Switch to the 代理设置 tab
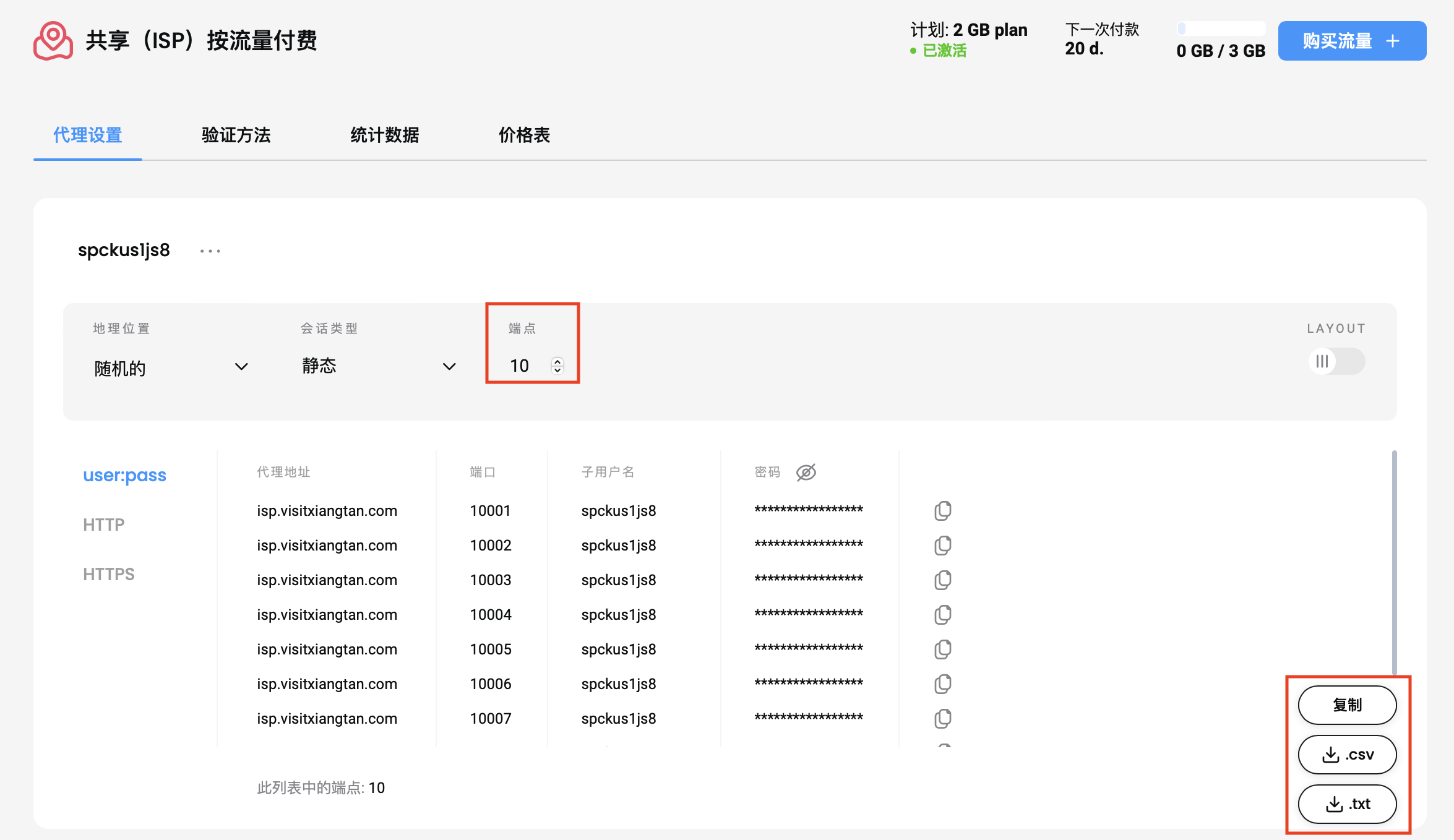The height and width of the screenshot is (840, 1454). (87, 135)
